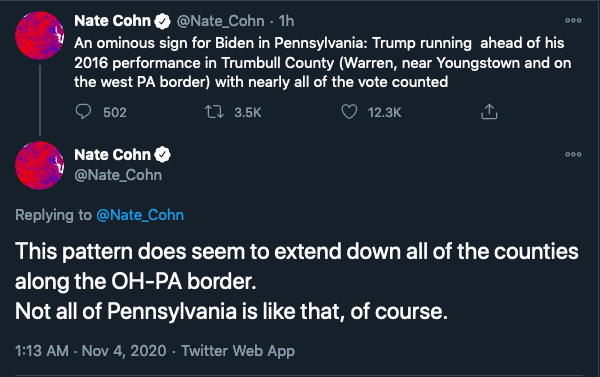Click @Nate_Cohn handle beside first tweet name
Image resolution: width=600 pixels, height=377 pixels.
[x=220, y=21]
